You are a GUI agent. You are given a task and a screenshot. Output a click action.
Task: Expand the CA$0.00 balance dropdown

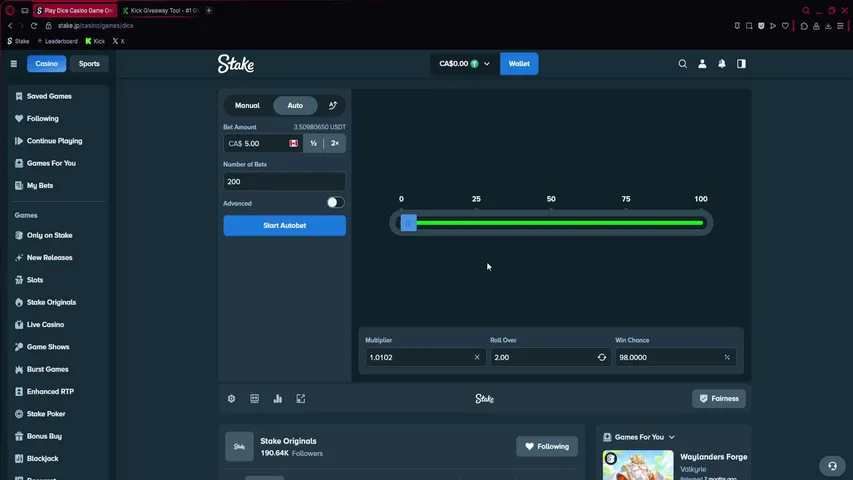click(464, 64)
